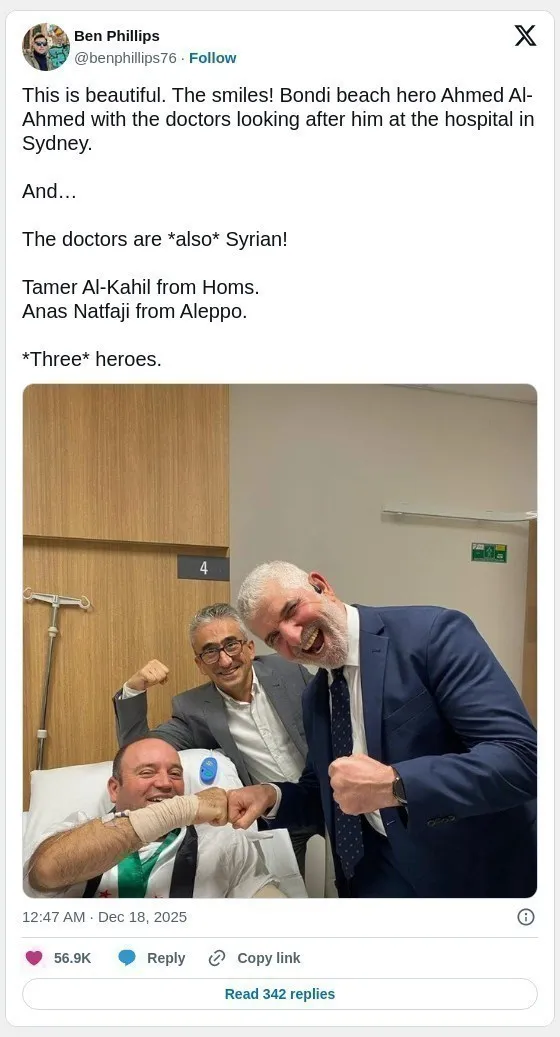The image size is (560, 1037).
Task: Open the Ben Phillips display name
Action: click(116, 36)
